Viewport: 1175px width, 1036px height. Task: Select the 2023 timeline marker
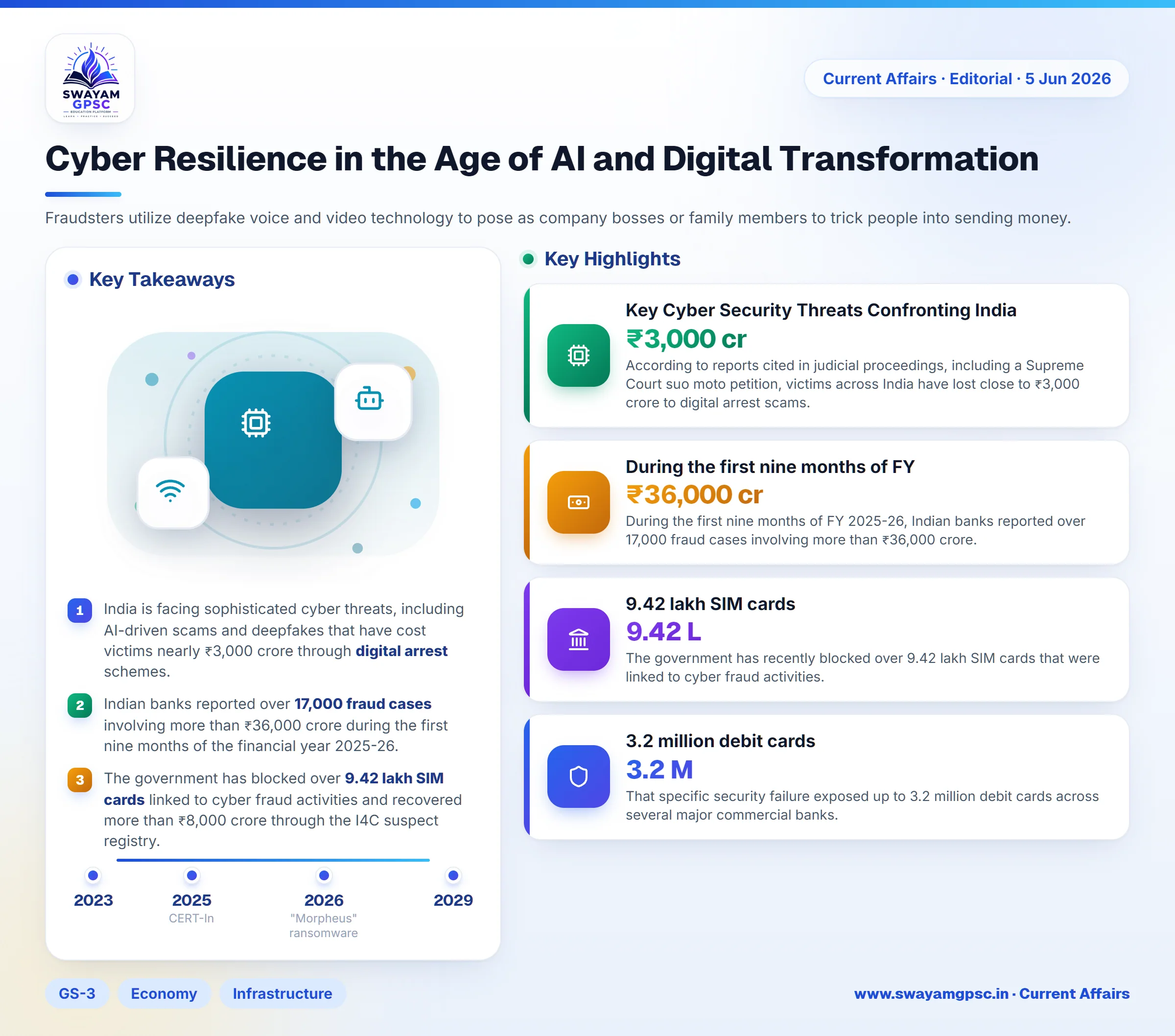coord(93,875)
